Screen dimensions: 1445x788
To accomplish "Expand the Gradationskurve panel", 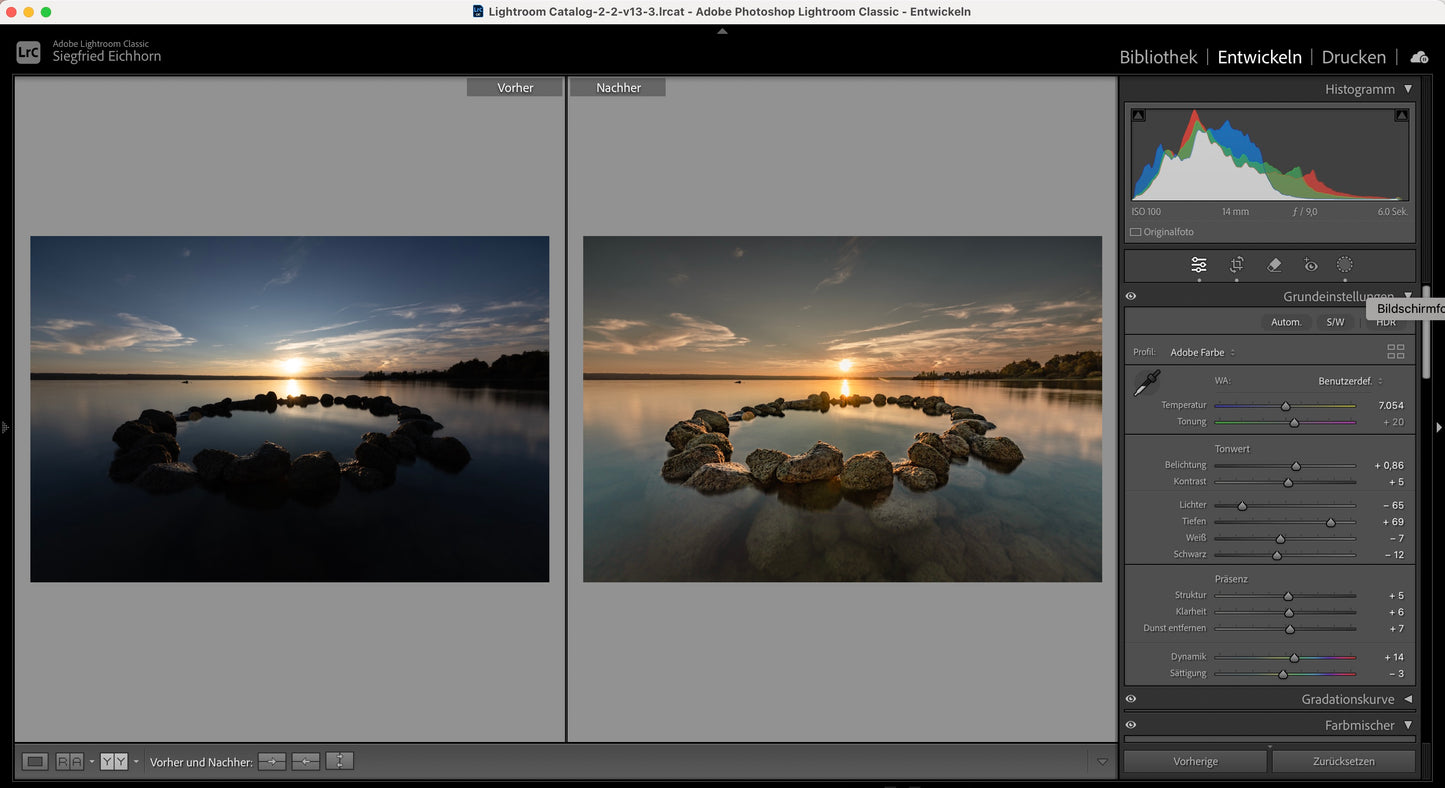I will [x=1408, y=700].
